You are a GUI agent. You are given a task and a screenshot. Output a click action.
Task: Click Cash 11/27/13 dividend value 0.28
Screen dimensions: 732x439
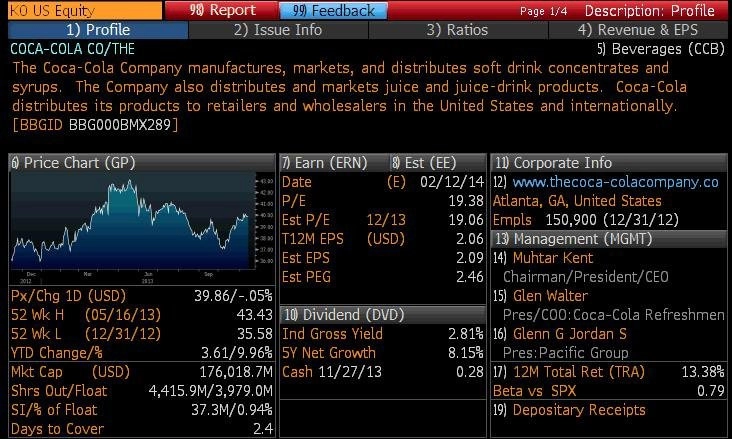pyautogui.click(x=470, y=372)
